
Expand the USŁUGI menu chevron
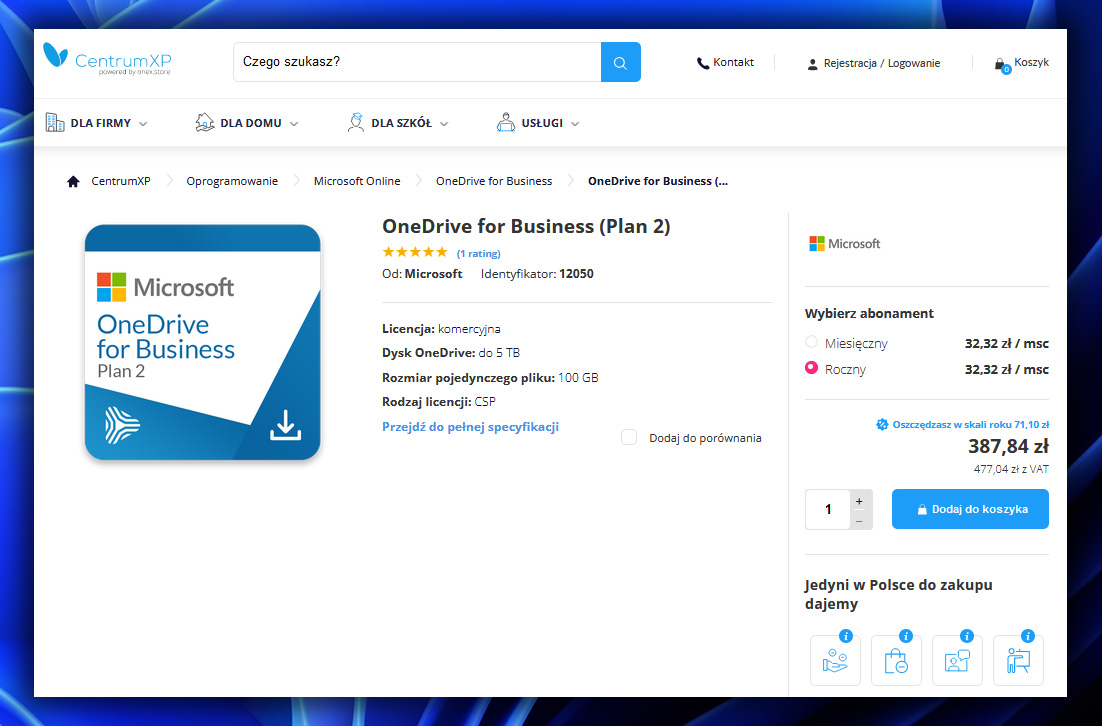click(x=575, y=124)
